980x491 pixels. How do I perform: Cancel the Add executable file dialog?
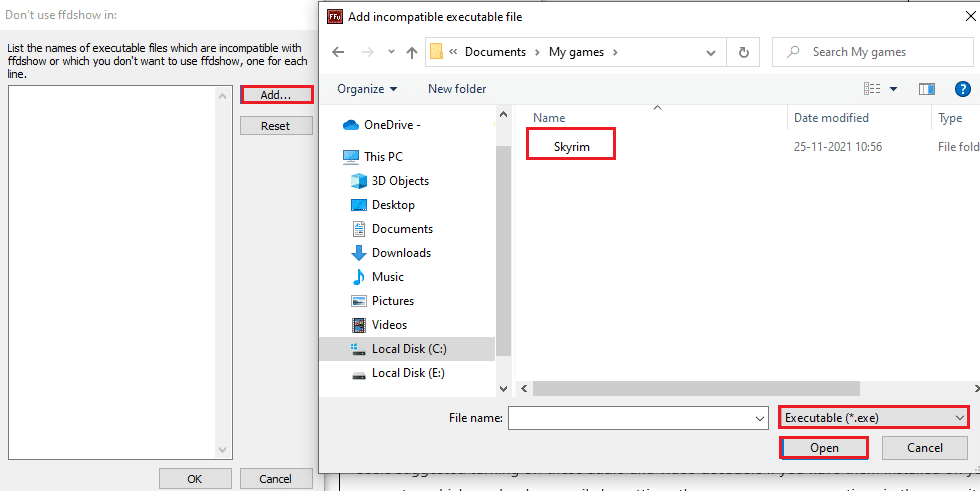click(924, 448)
